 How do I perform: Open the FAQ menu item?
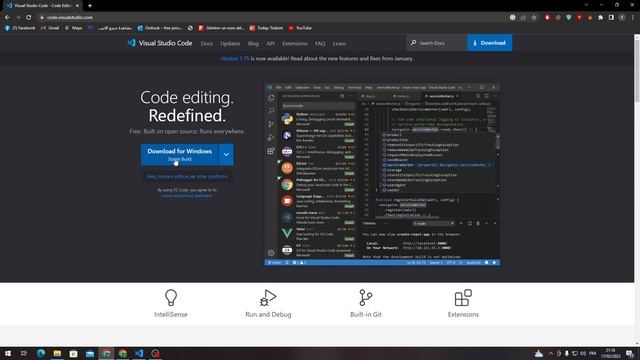click(x=320, y=43)
